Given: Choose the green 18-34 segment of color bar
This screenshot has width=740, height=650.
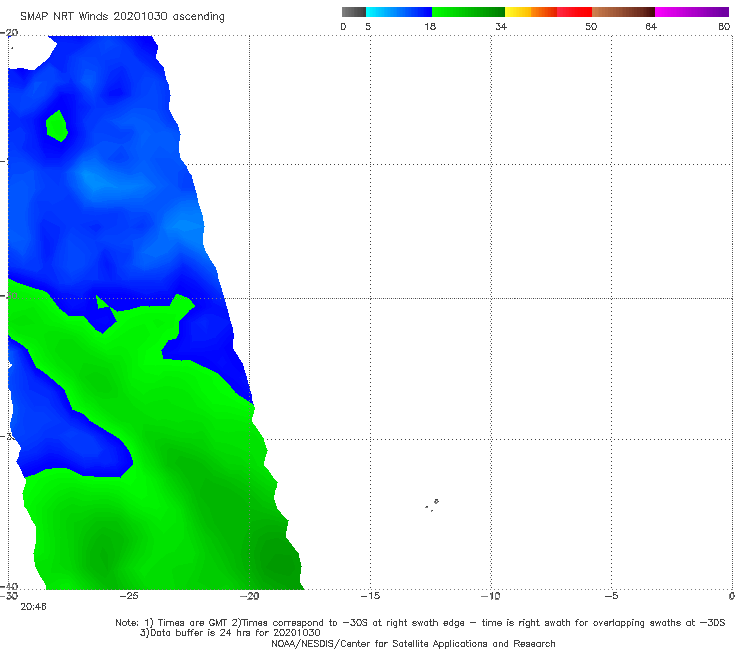Looking at the screenshot, I should click(468, 12).
